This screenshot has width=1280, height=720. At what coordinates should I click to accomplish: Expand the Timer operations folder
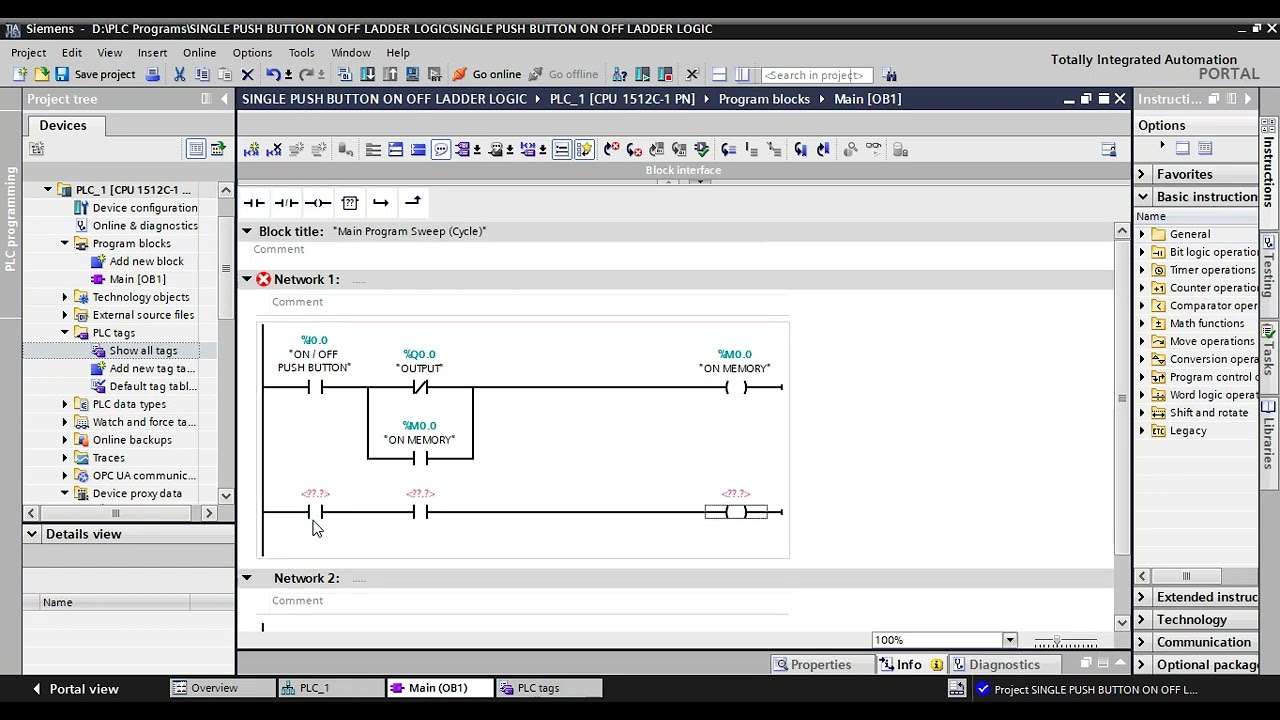1142,270
